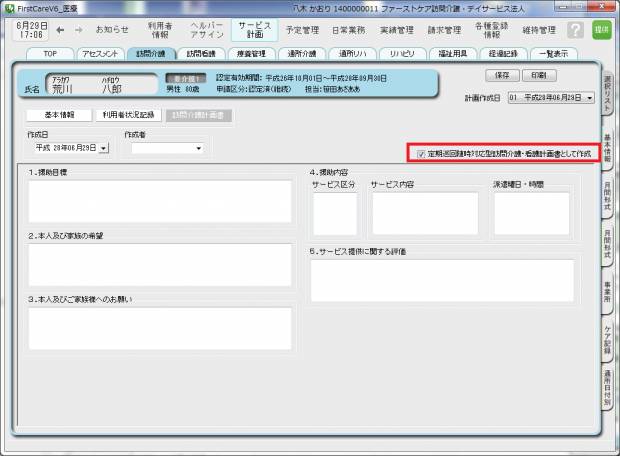Open the 基本情報 section button
The width and height of the screenshot is (620, 456).
[x=58, y=115]
